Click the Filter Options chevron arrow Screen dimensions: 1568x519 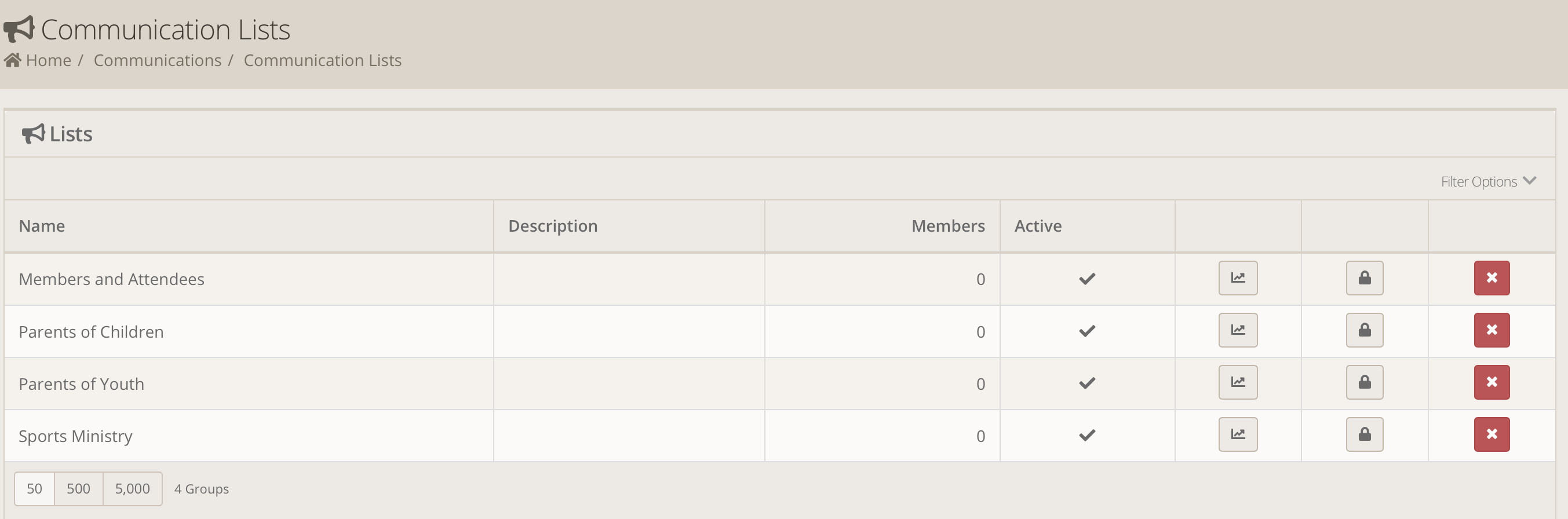pyautogui.click(x=1529, y=181)
